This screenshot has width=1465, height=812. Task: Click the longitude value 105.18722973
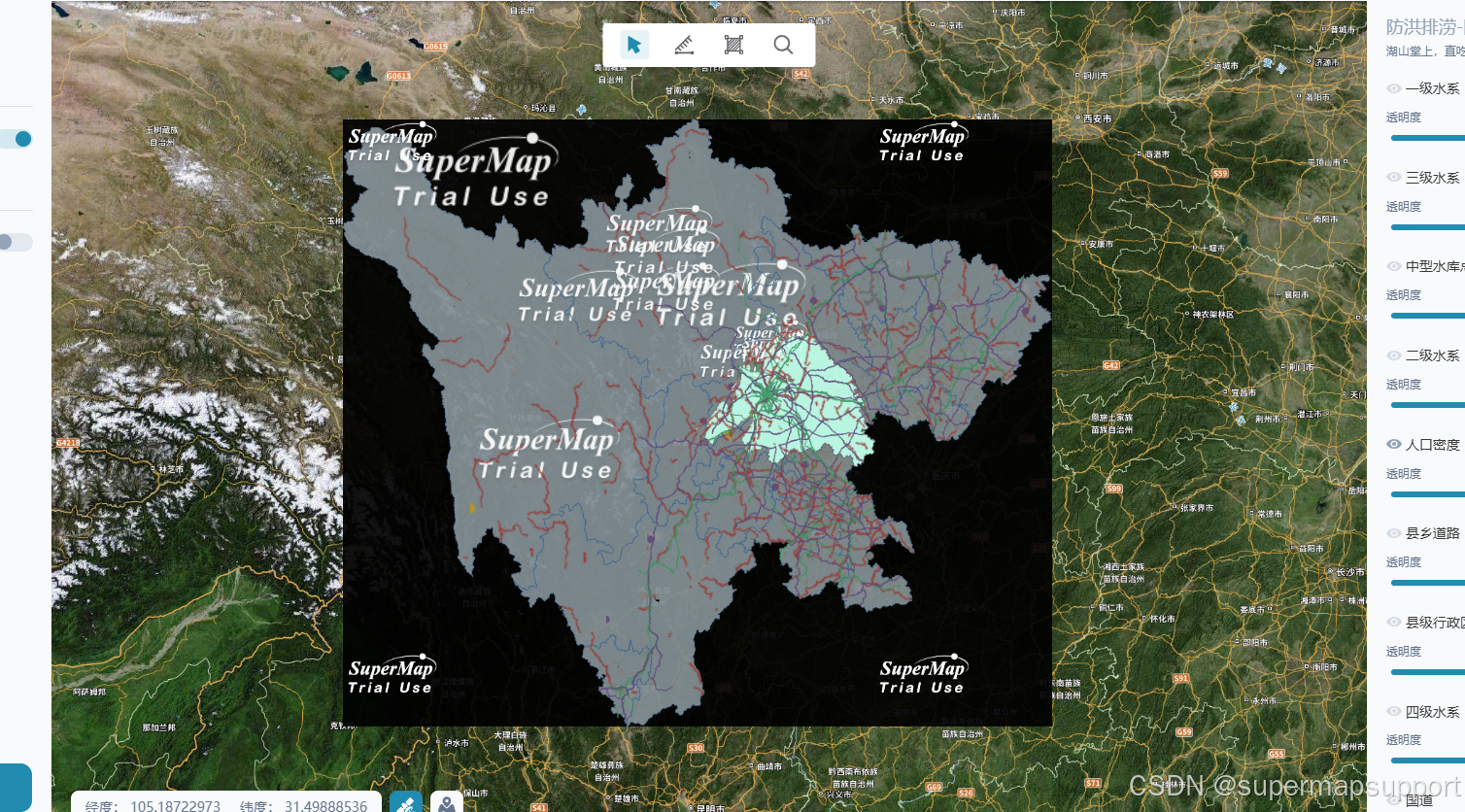pyautogui.click(x=176, y=806)
